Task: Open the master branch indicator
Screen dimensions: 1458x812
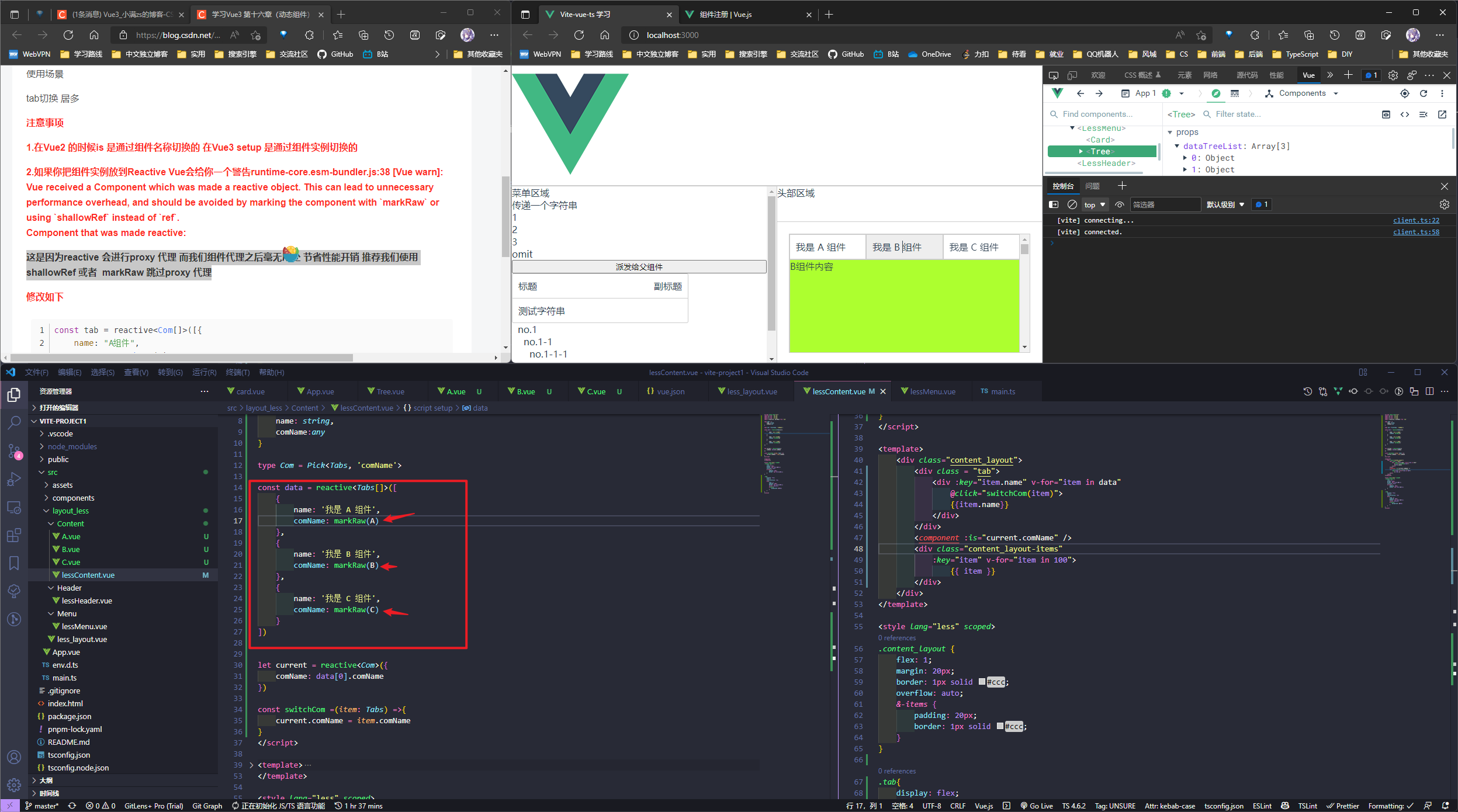Action: tap(41, 806)
